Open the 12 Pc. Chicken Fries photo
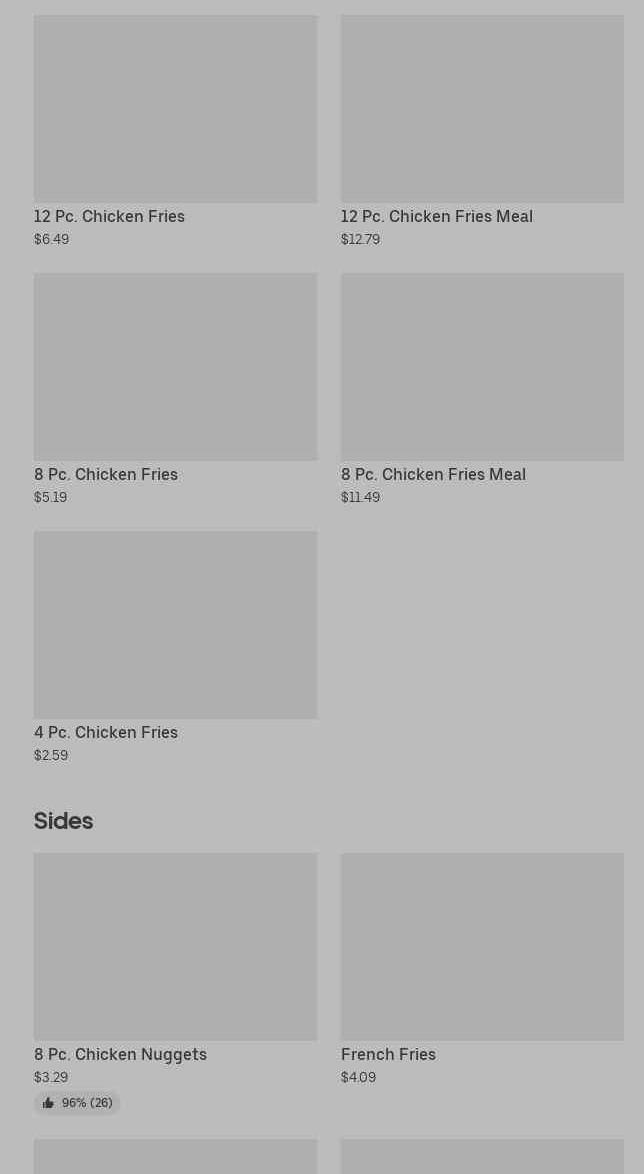 pos(175,109)
